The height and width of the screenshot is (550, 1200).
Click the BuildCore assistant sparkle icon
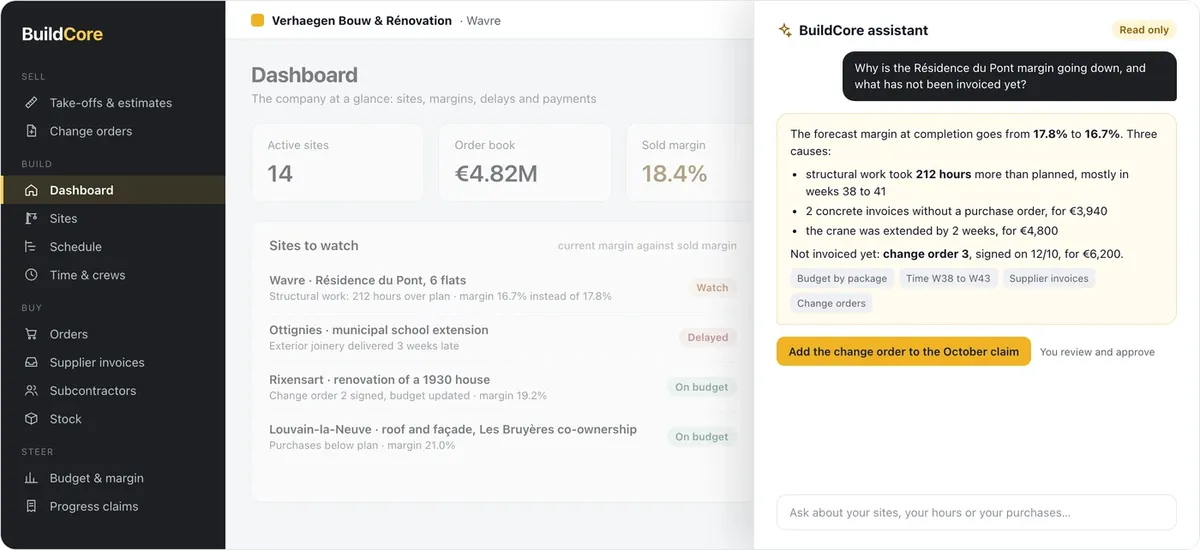pos(785,30)
